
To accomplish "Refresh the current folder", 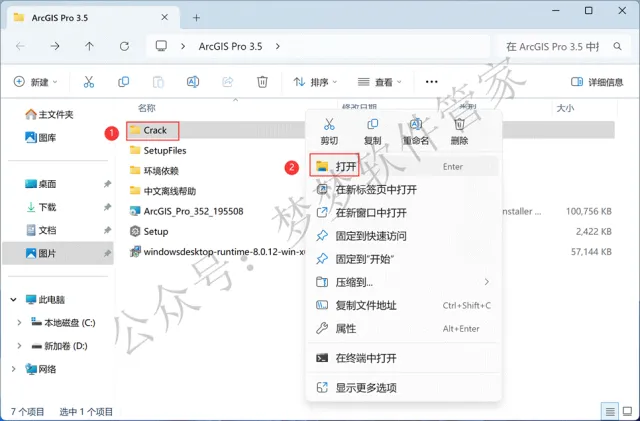I will (x=124, y=46).
